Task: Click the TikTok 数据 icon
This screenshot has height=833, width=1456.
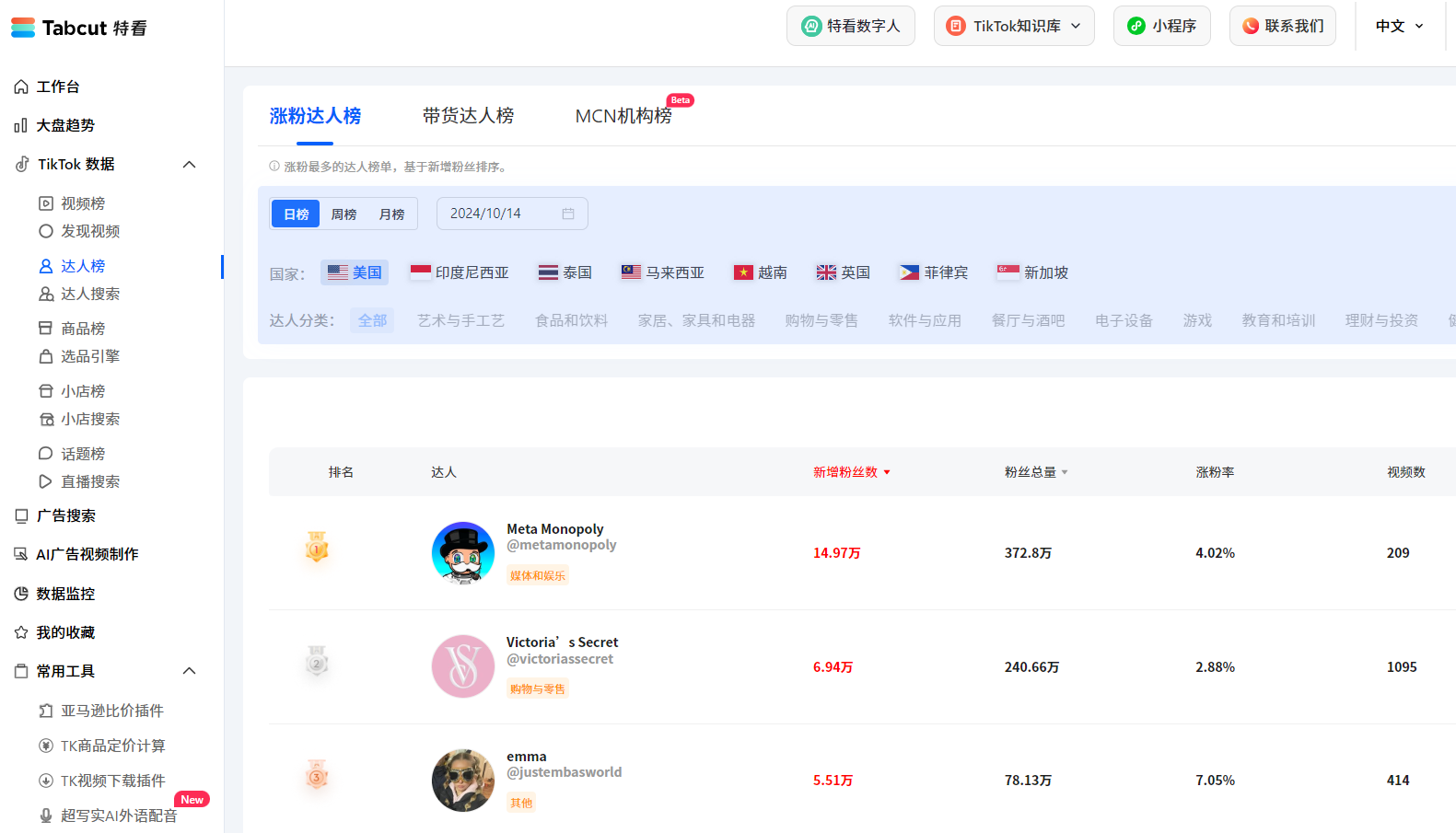Action: click(22, 164)
